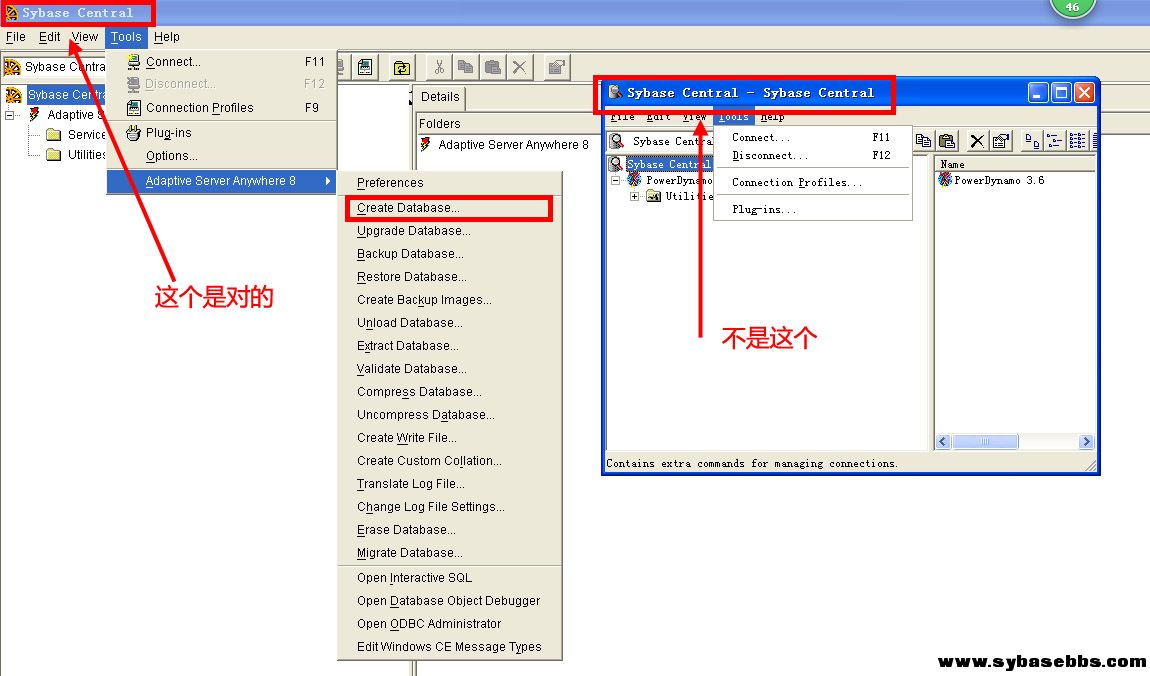Select Open ODBC Administrator in the submenu
1150x676 pixels.
click(x=450, y=624)
